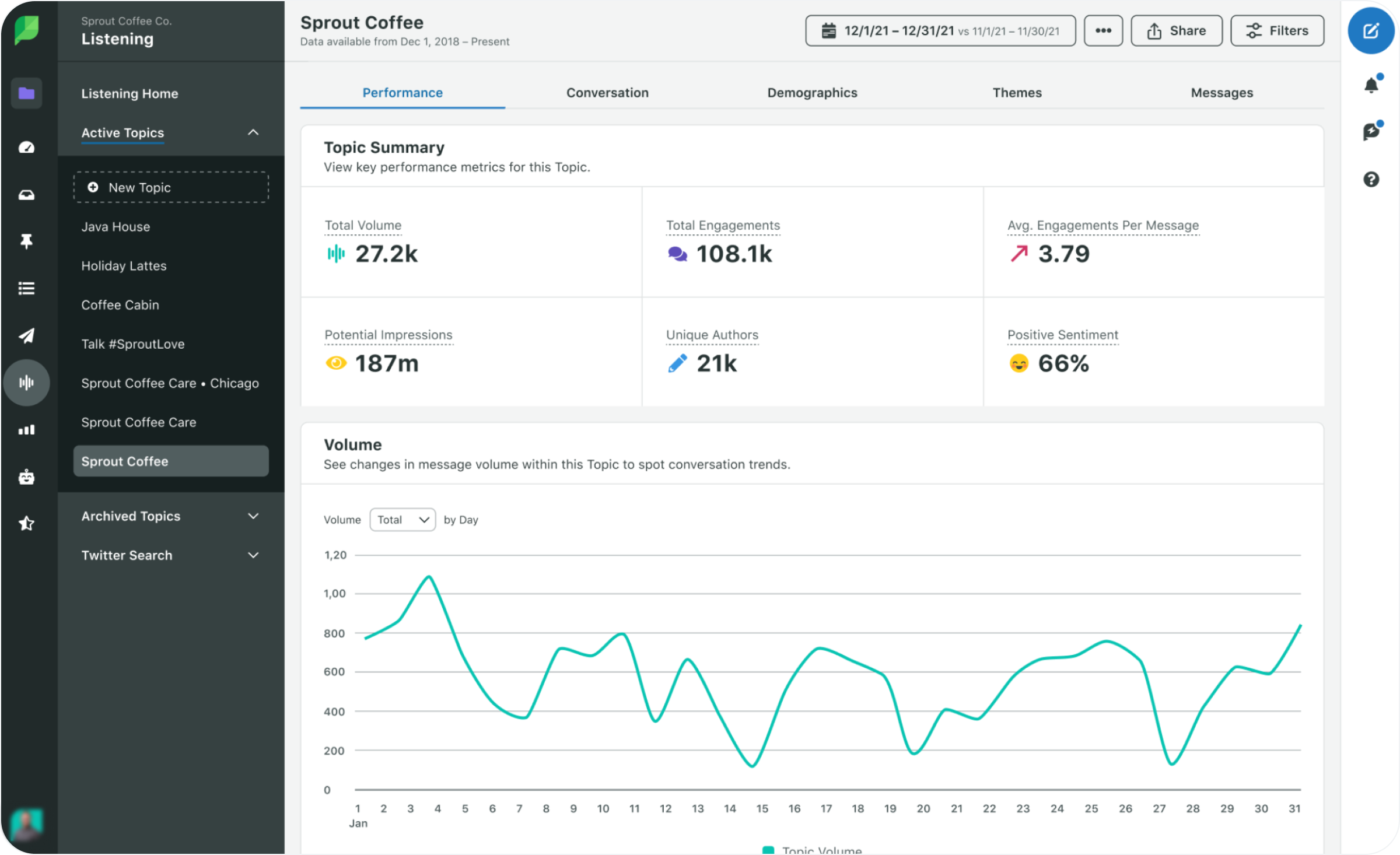Click the Potential Impressions metric label
Screen dimensions: 1400x855
click(388, 335)
